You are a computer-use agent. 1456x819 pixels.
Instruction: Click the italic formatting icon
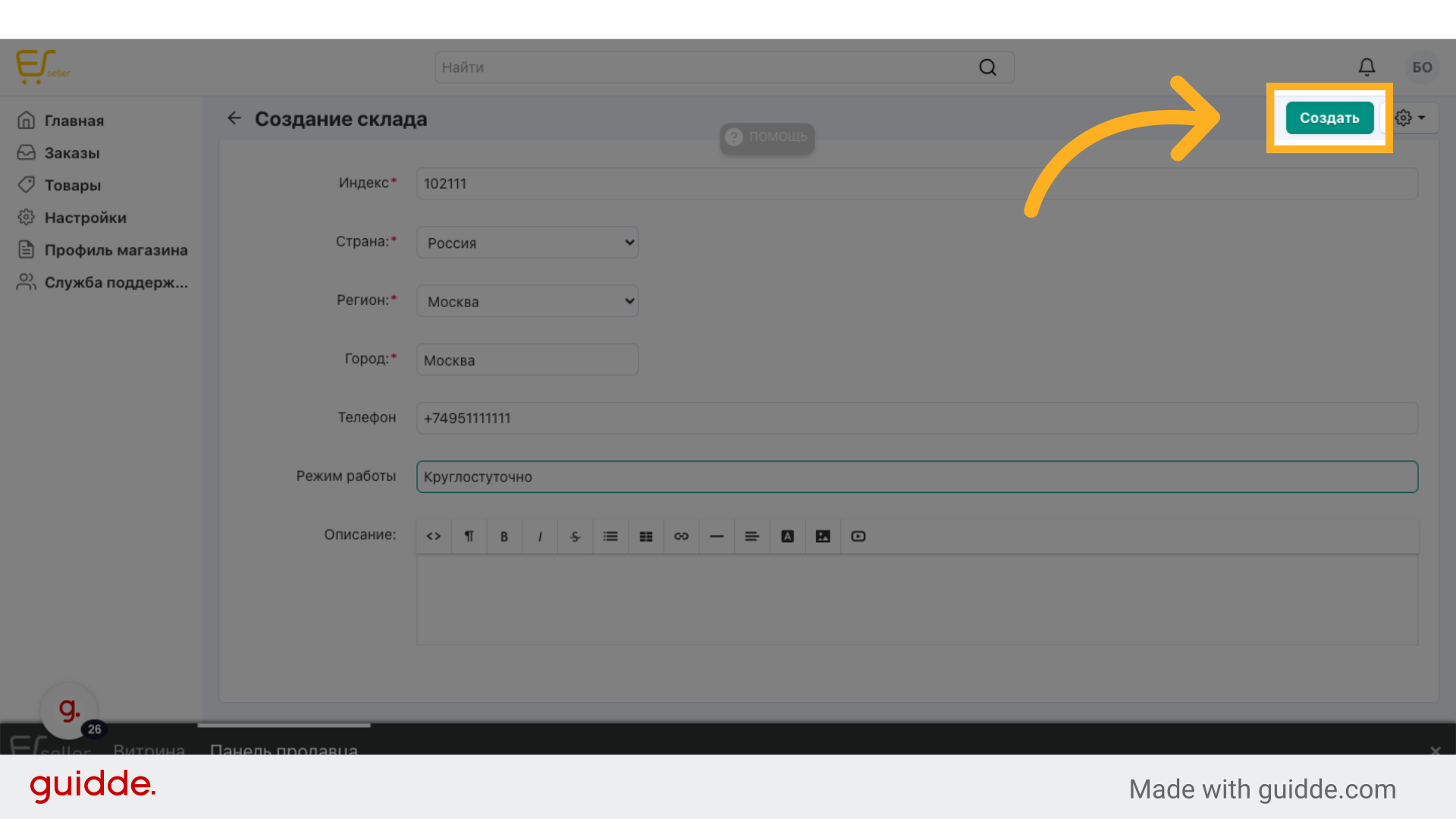[x=539, y=536]
